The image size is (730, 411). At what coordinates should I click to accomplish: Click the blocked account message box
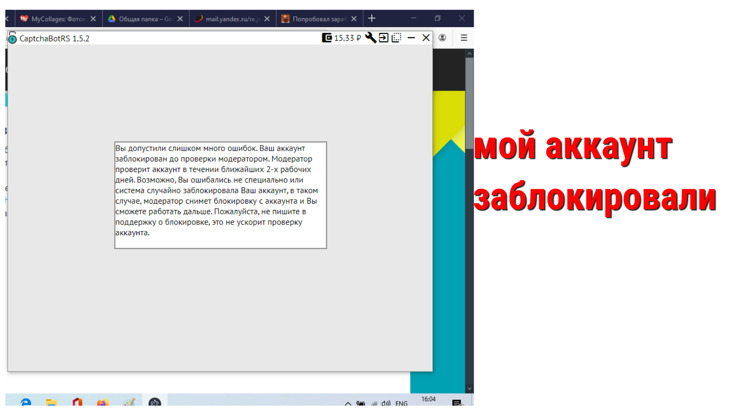pos(221,195)
